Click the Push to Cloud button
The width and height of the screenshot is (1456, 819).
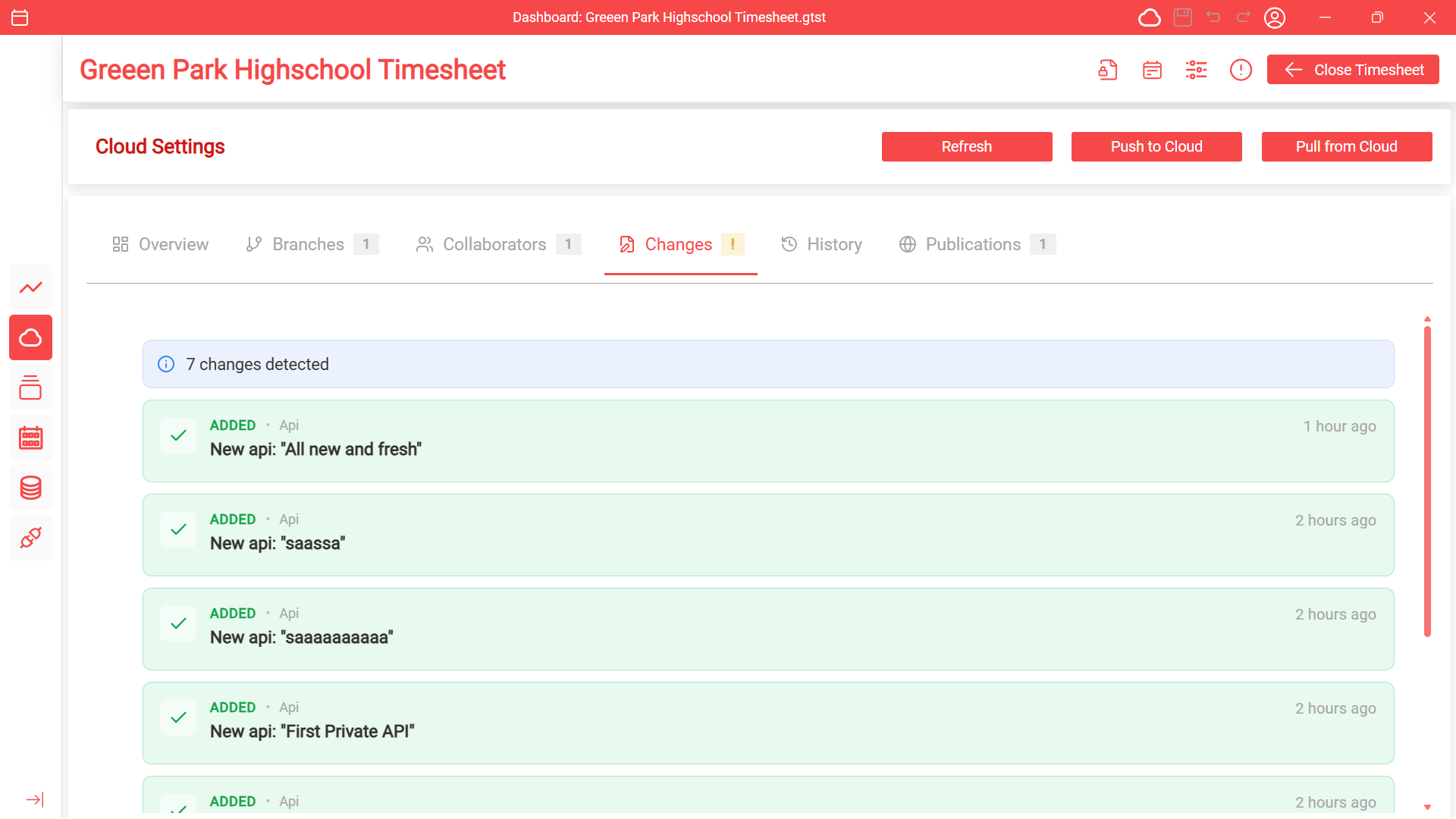[1156, 146]
